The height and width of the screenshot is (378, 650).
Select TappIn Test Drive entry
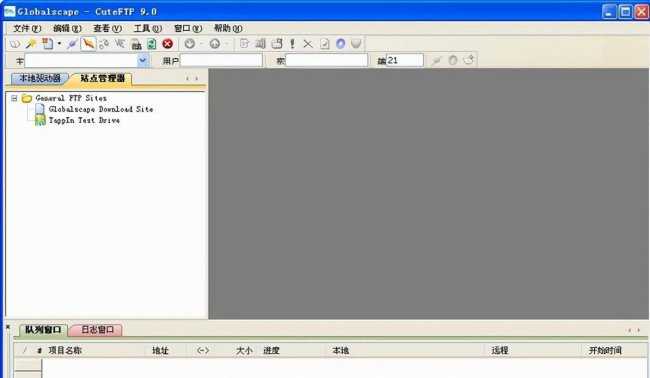coord(84,120)
